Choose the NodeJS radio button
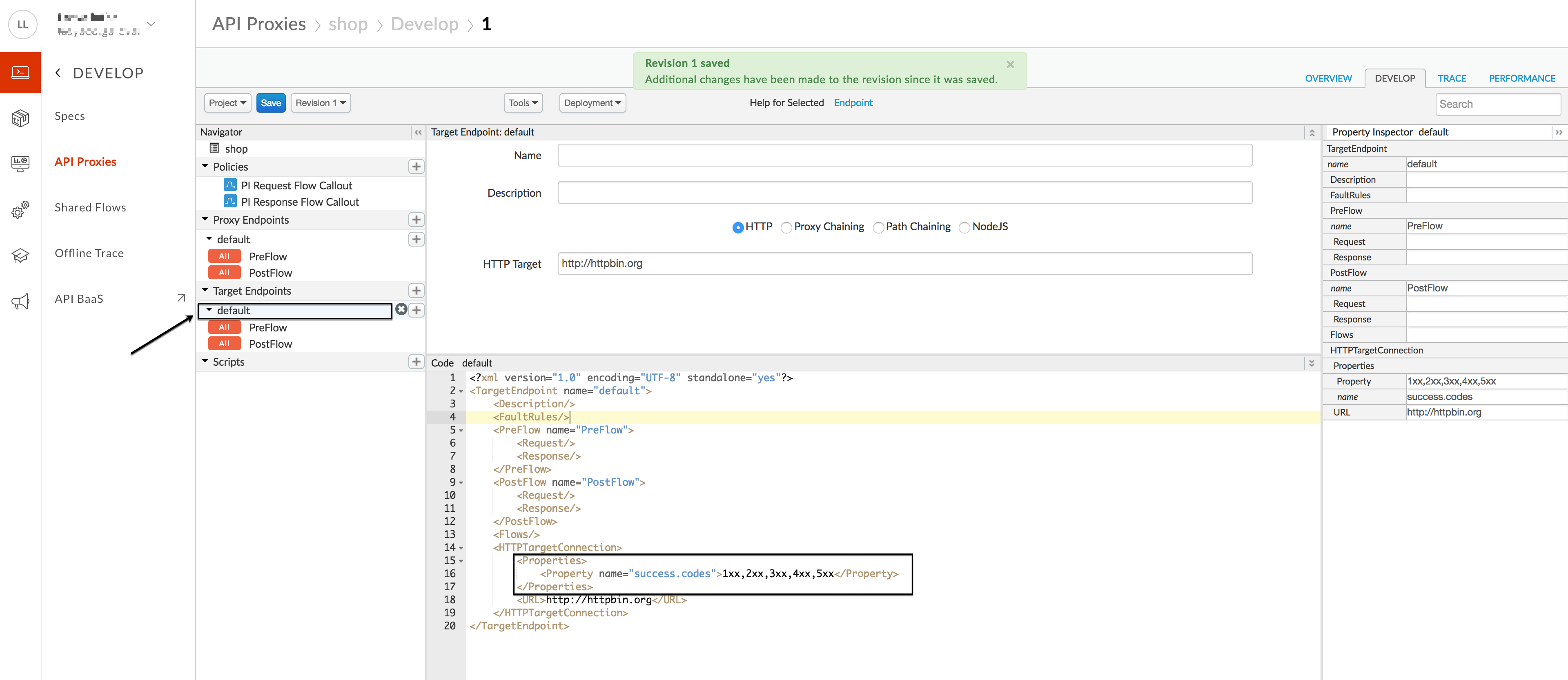 point(964,227)
